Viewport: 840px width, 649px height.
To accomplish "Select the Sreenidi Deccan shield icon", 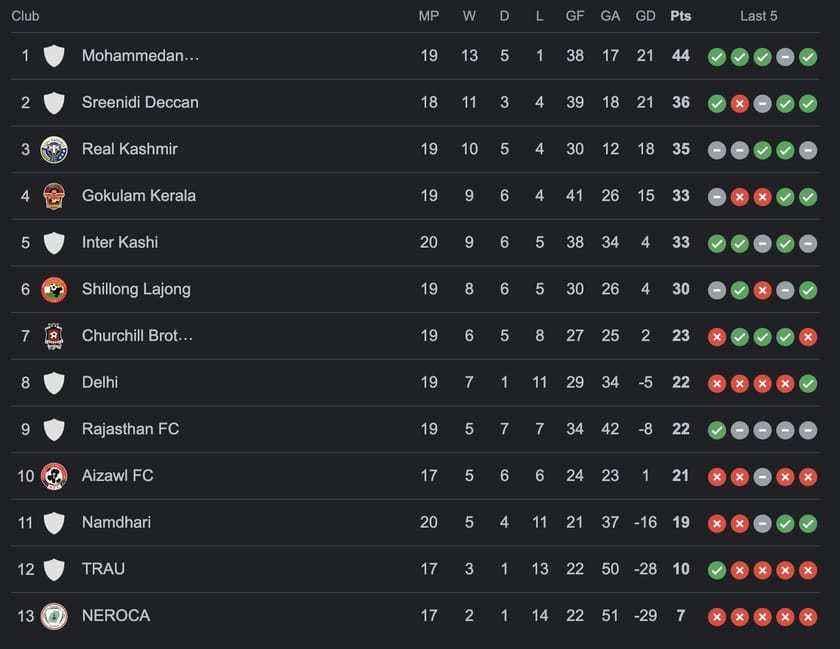I will click(54, 102).
